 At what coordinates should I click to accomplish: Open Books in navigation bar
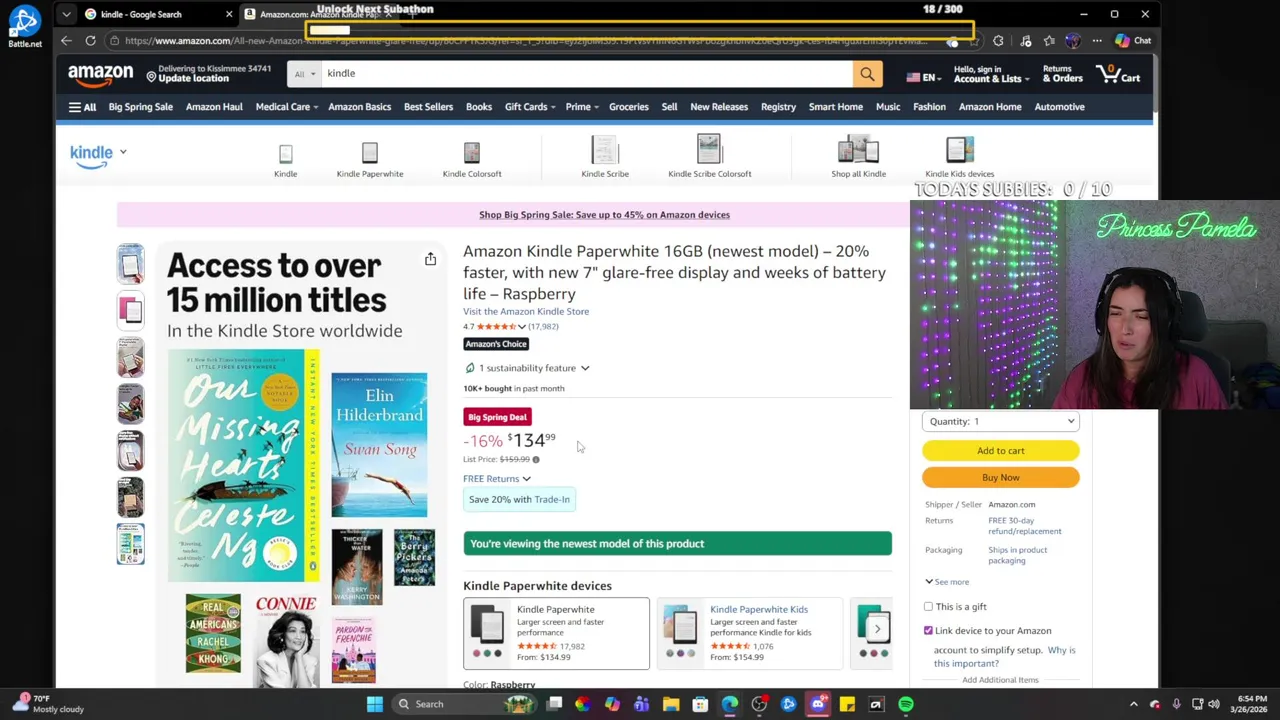pyautogui.click(x=479, y=107)
